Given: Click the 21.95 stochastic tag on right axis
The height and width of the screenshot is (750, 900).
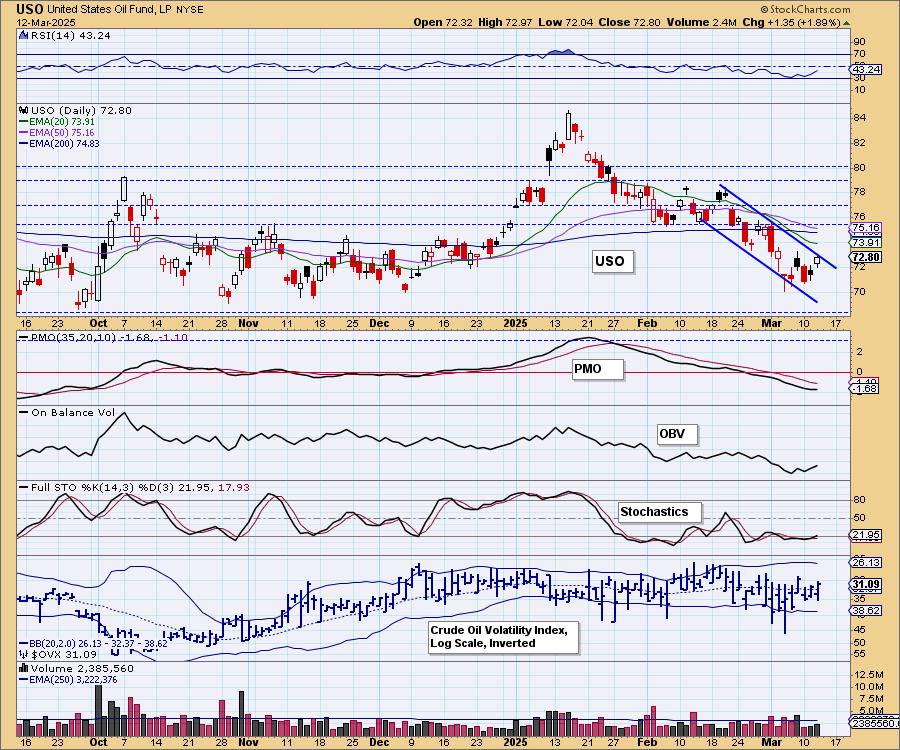Looking at the screenshot, I should tap(866, 535).
